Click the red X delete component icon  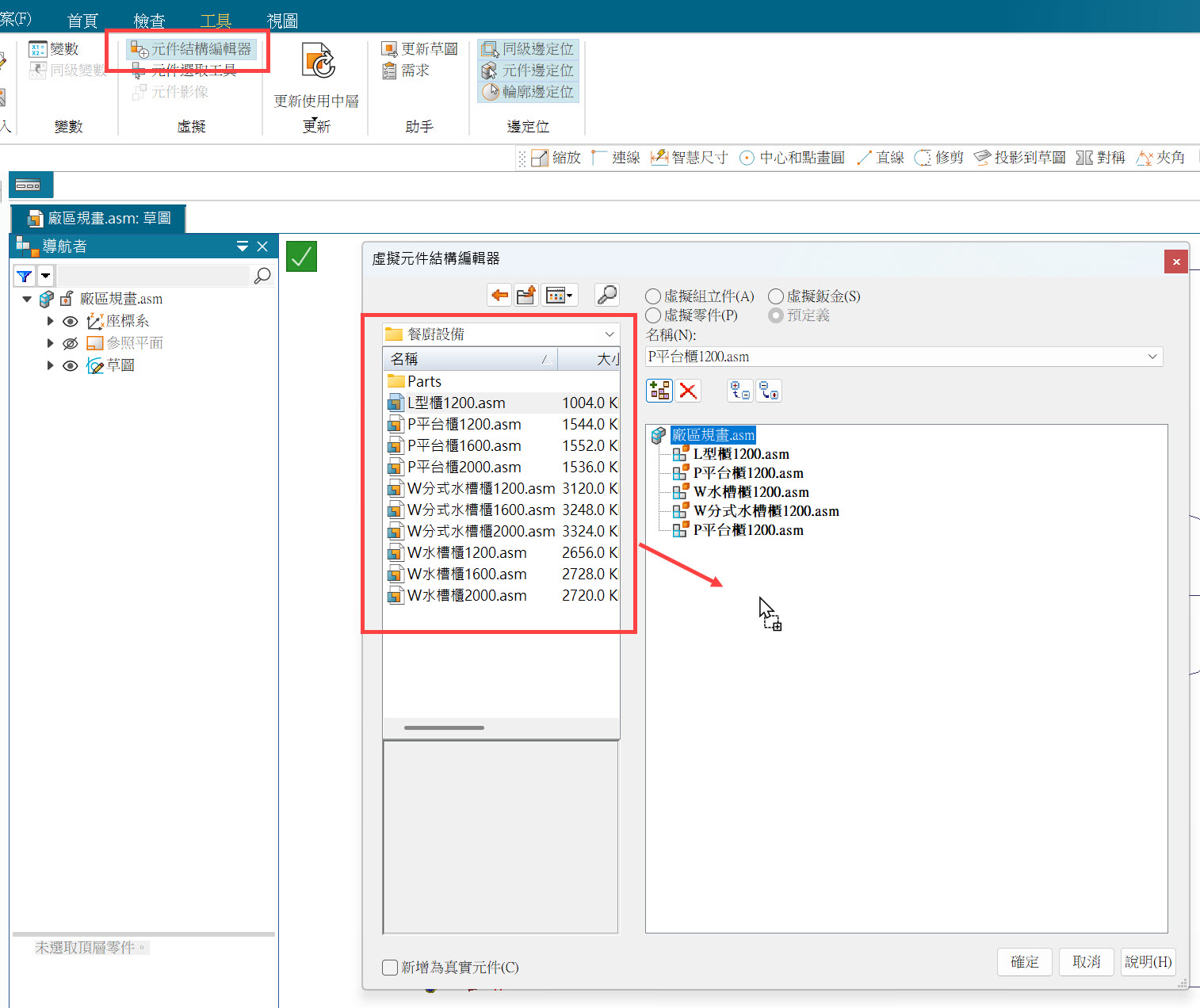[688, 391]
